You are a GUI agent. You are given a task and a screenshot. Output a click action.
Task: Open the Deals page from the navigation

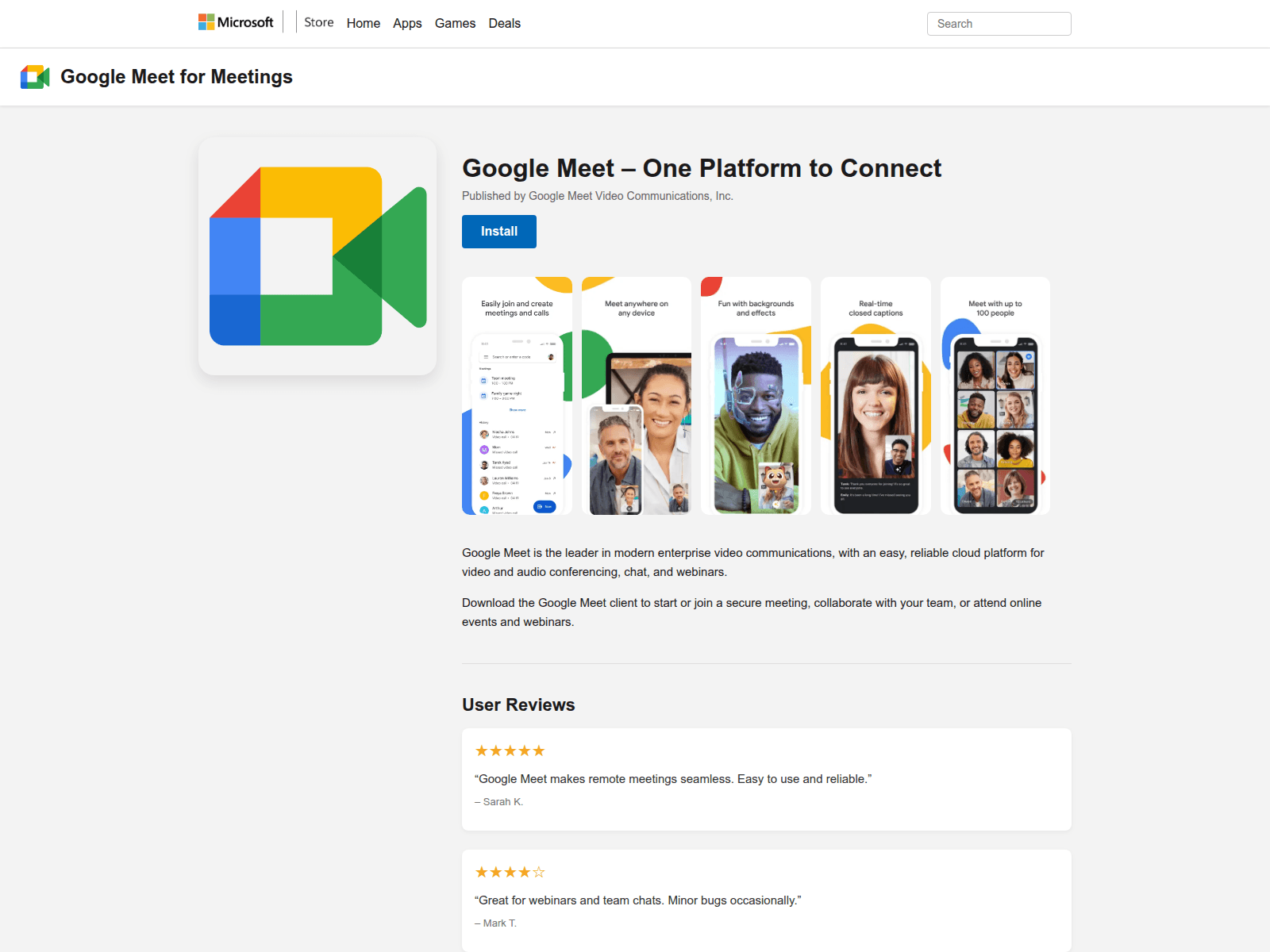(x=504, y=23)
